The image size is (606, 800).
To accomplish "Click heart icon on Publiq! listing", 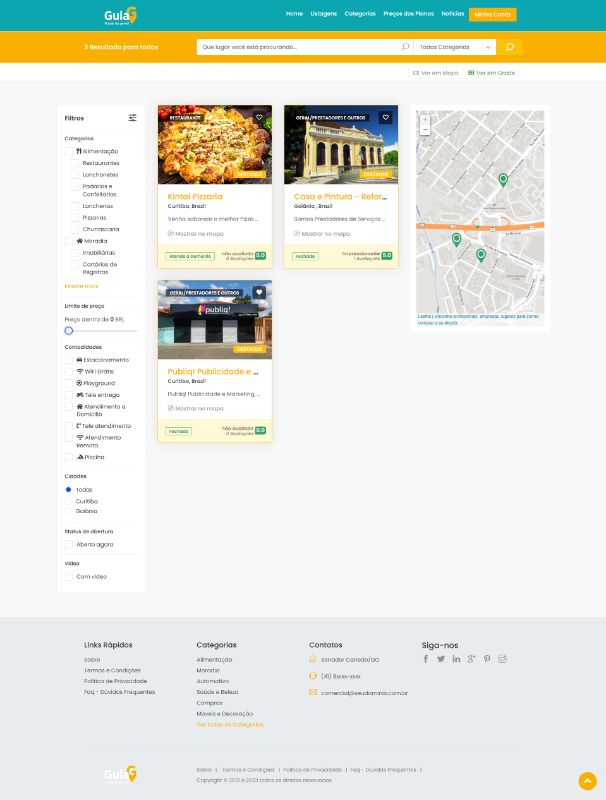I will pos(259,293).
